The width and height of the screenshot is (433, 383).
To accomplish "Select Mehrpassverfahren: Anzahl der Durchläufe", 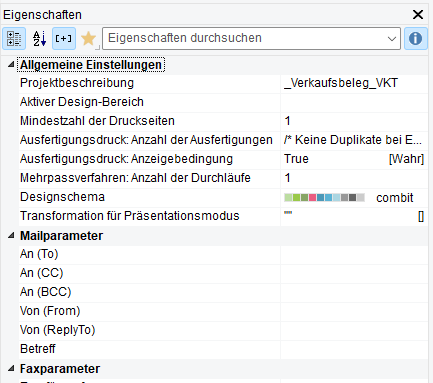I will pyautogui.click(x=135, y=178).
